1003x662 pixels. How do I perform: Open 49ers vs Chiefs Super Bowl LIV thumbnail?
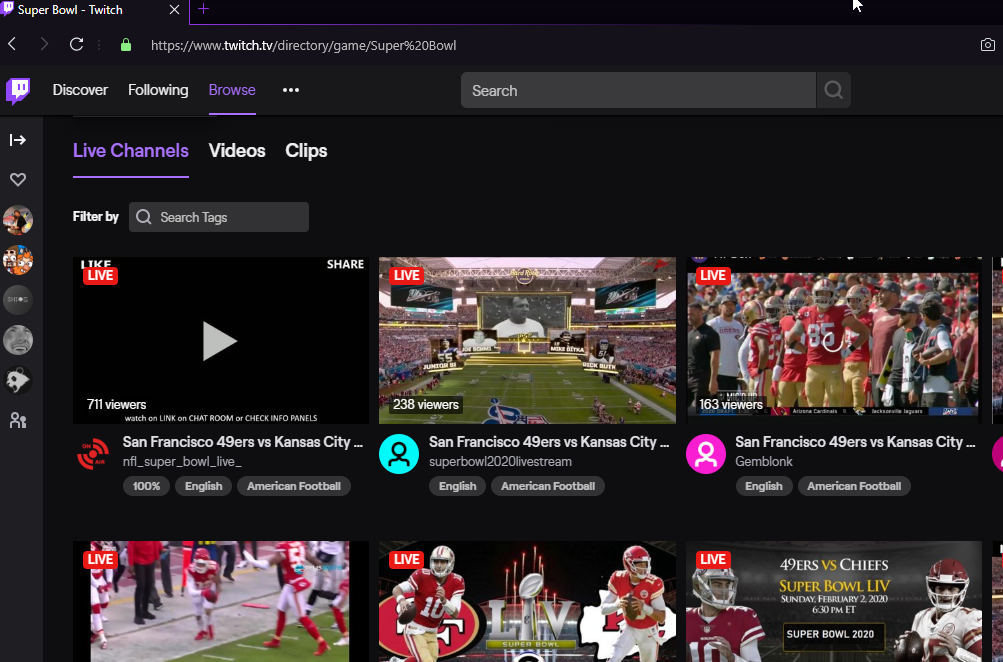[833, 602]
